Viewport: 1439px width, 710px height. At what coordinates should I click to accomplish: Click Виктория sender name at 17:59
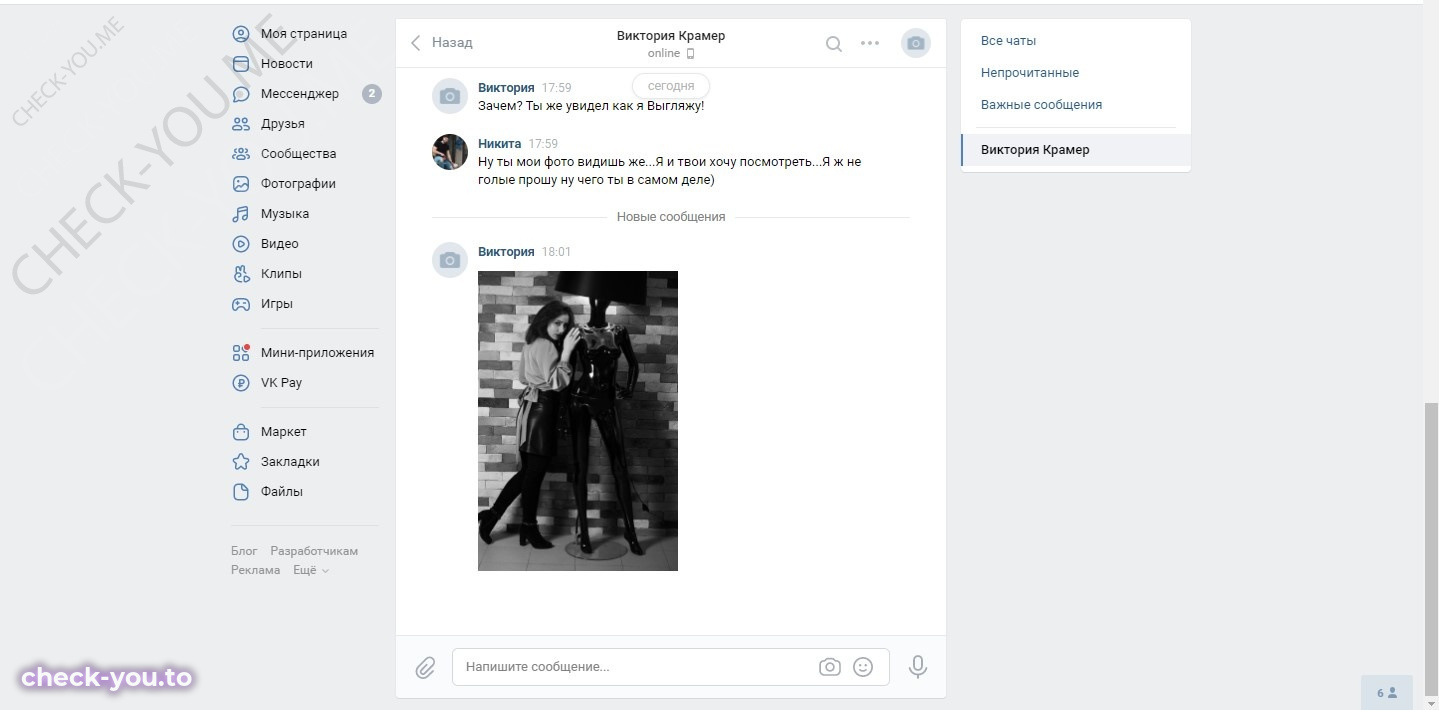[506, 88]
